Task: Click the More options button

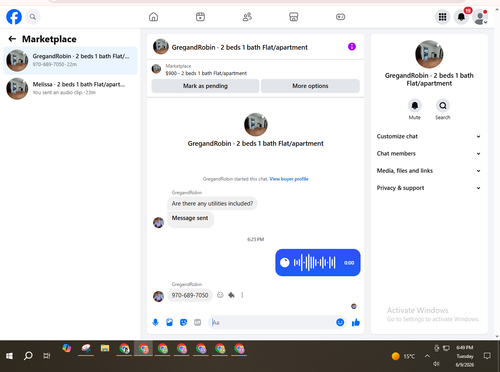Action: (310, 86)
